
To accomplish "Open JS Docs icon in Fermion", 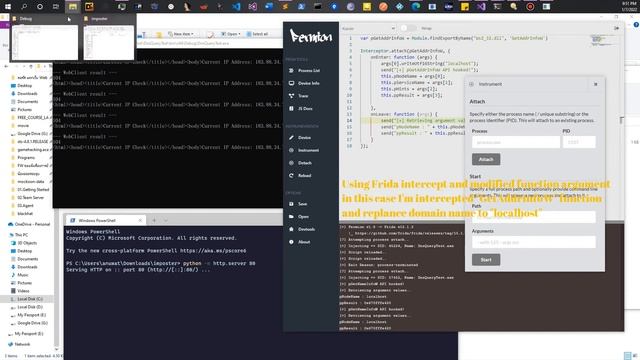I will coord(291,109).
